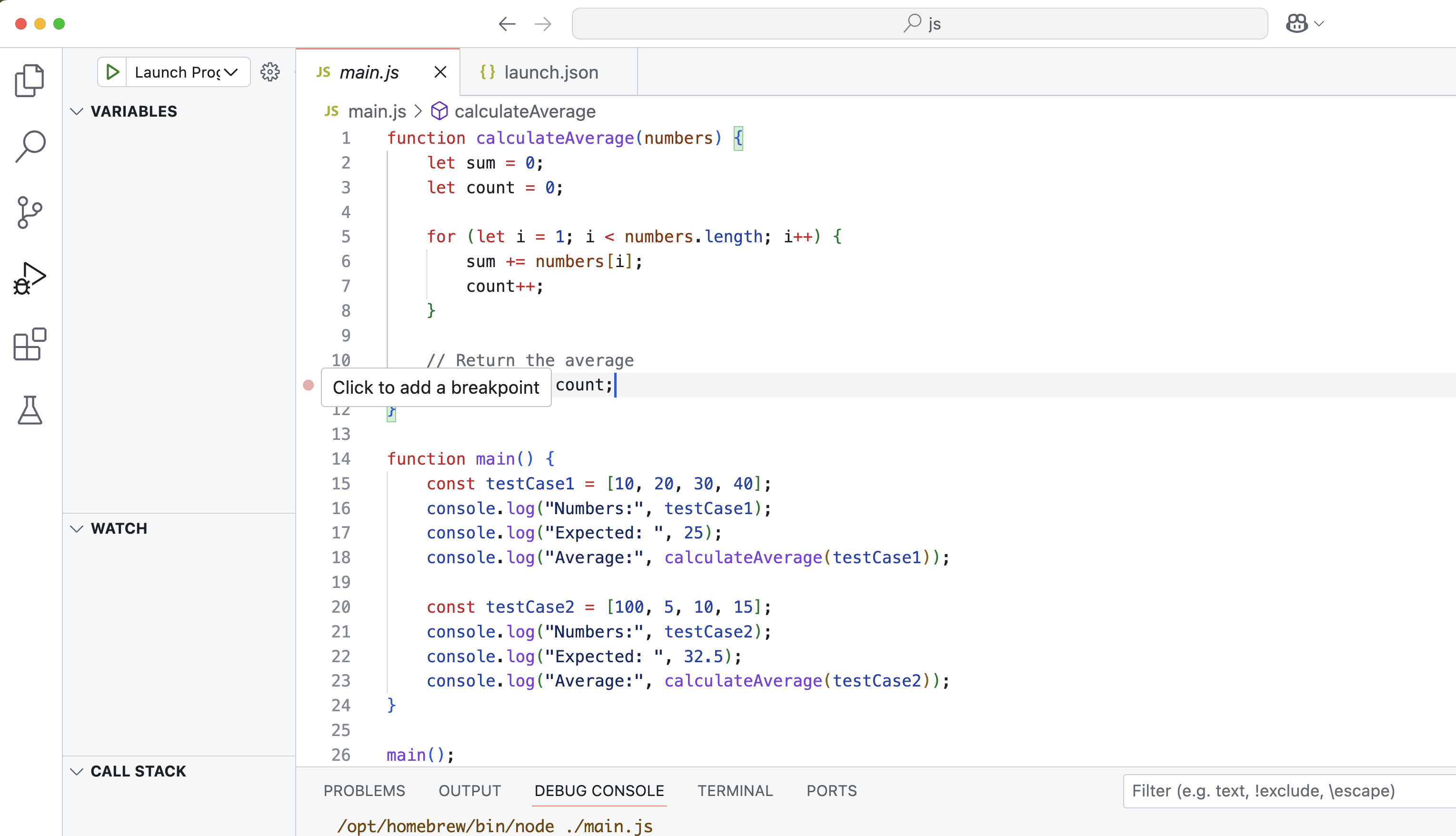Open the Explorer view in activity bar
The height and width of the screenshot is (836, 1456).
(29, 80)
